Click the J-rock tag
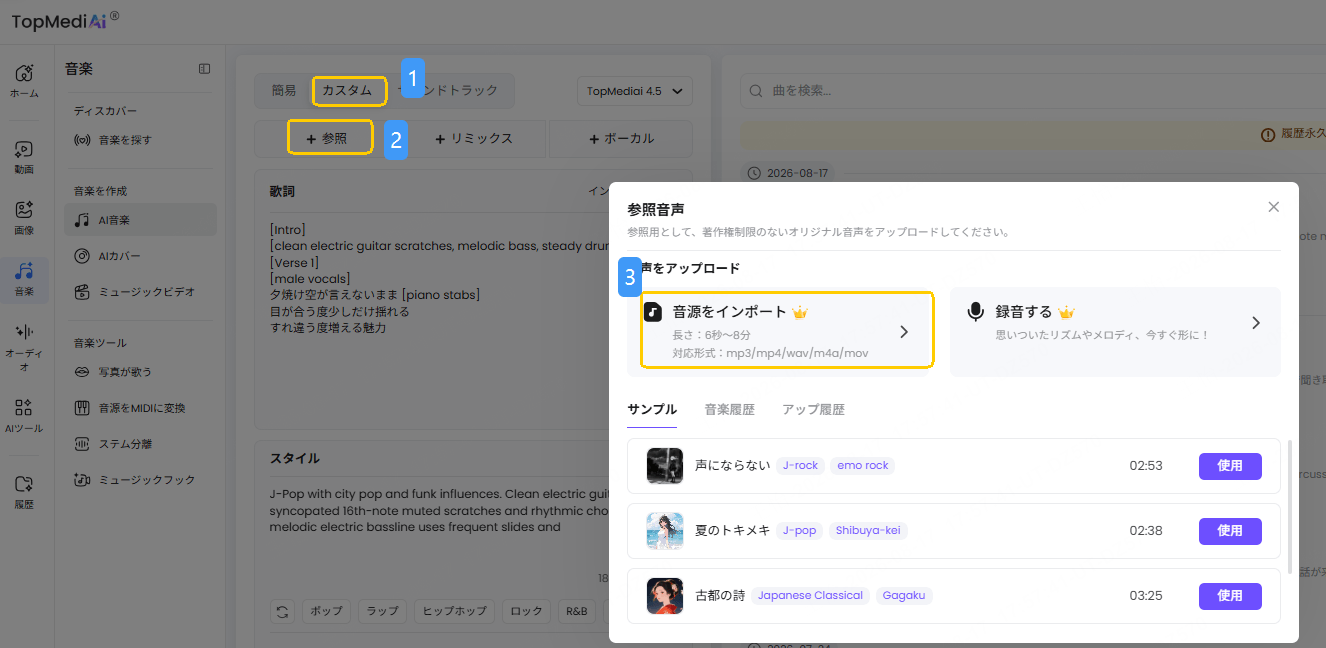The image size is (1326, 648). pos(800,466)
